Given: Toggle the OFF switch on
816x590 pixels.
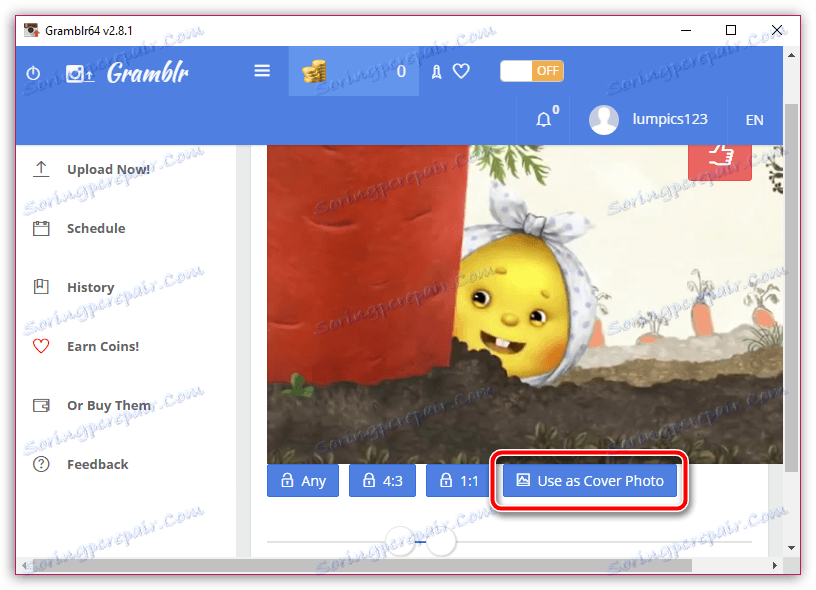Looking at the screenshot, I should 532,71.
